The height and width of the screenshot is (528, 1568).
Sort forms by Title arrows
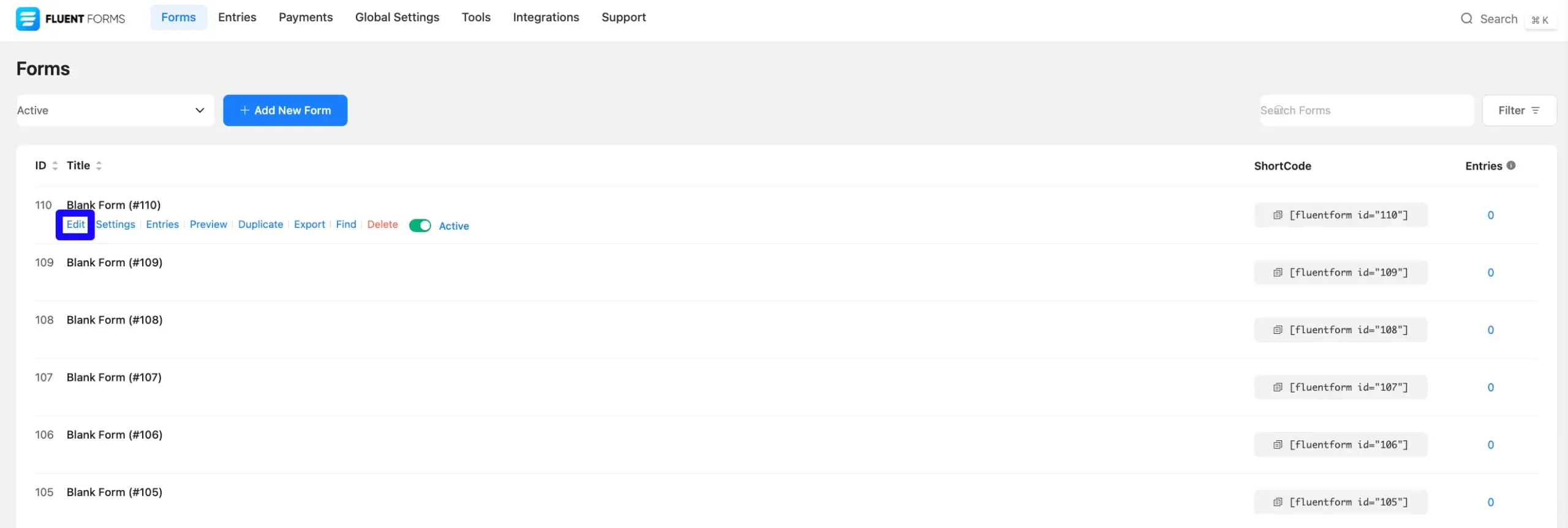[99, 165]
